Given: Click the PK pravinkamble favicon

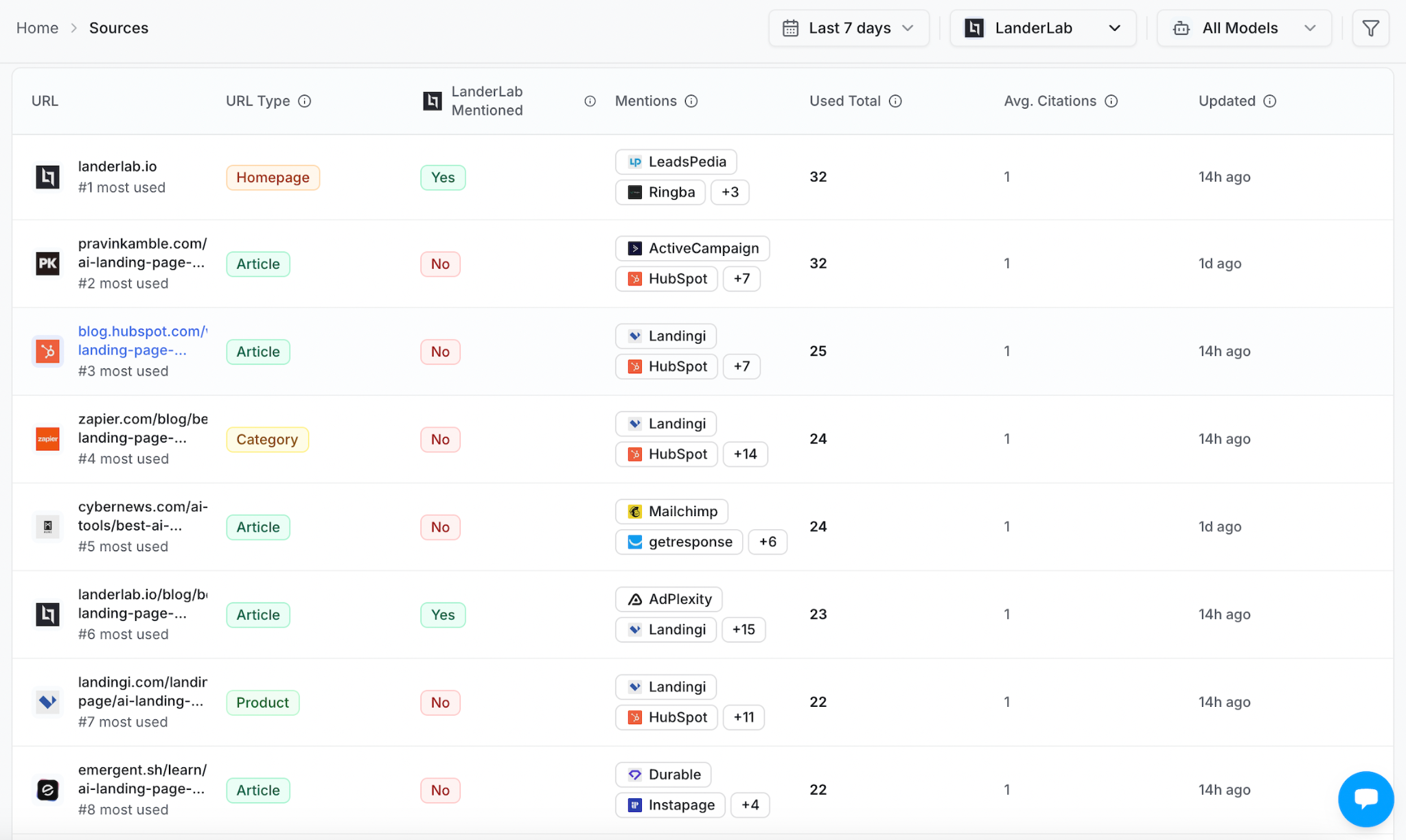Looking at the screenshot, I should pyautogui.click(x=47, y=263).
